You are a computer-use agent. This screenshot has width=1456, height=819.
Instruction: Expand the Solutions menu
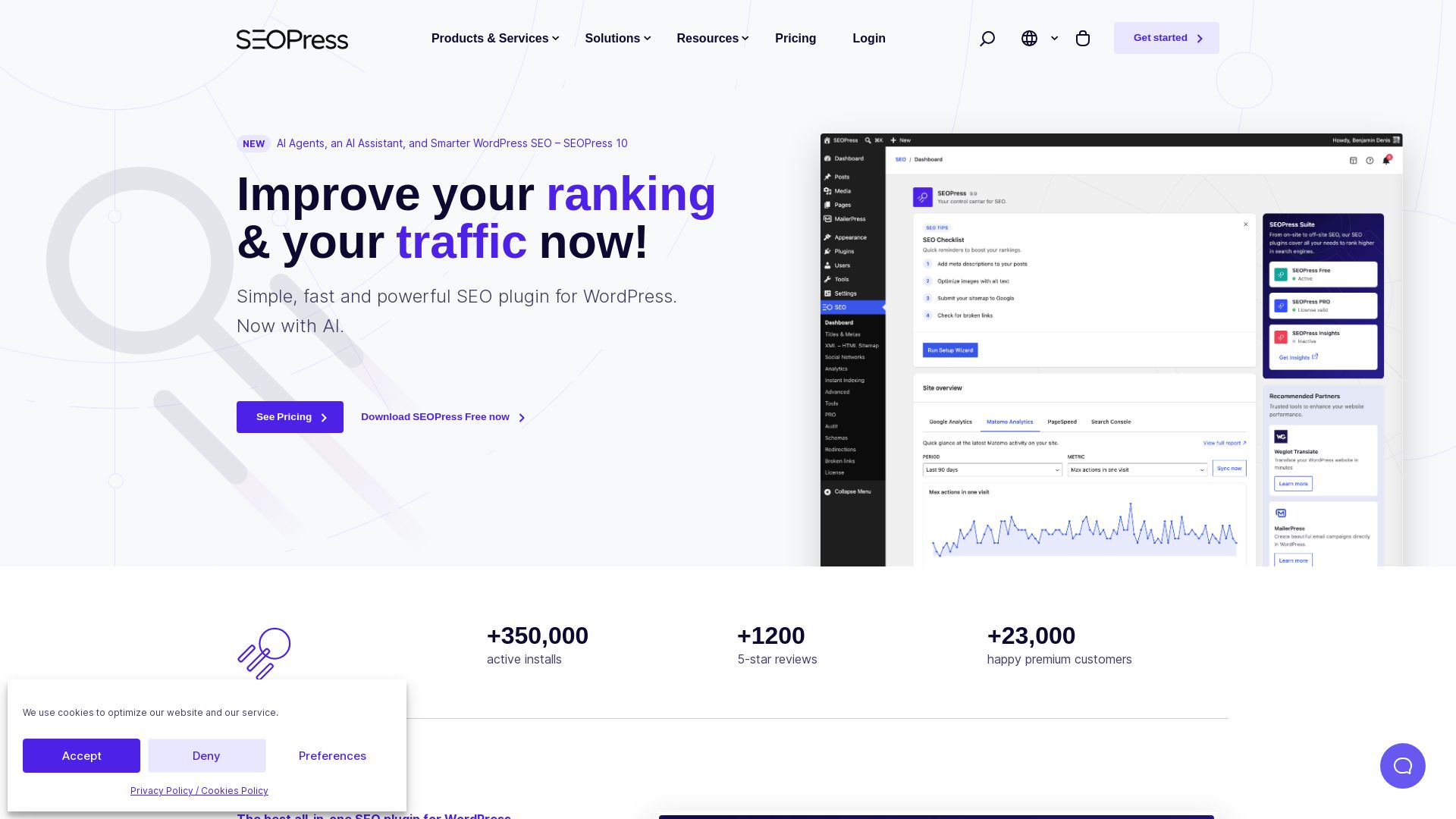[x=618, y=39]
